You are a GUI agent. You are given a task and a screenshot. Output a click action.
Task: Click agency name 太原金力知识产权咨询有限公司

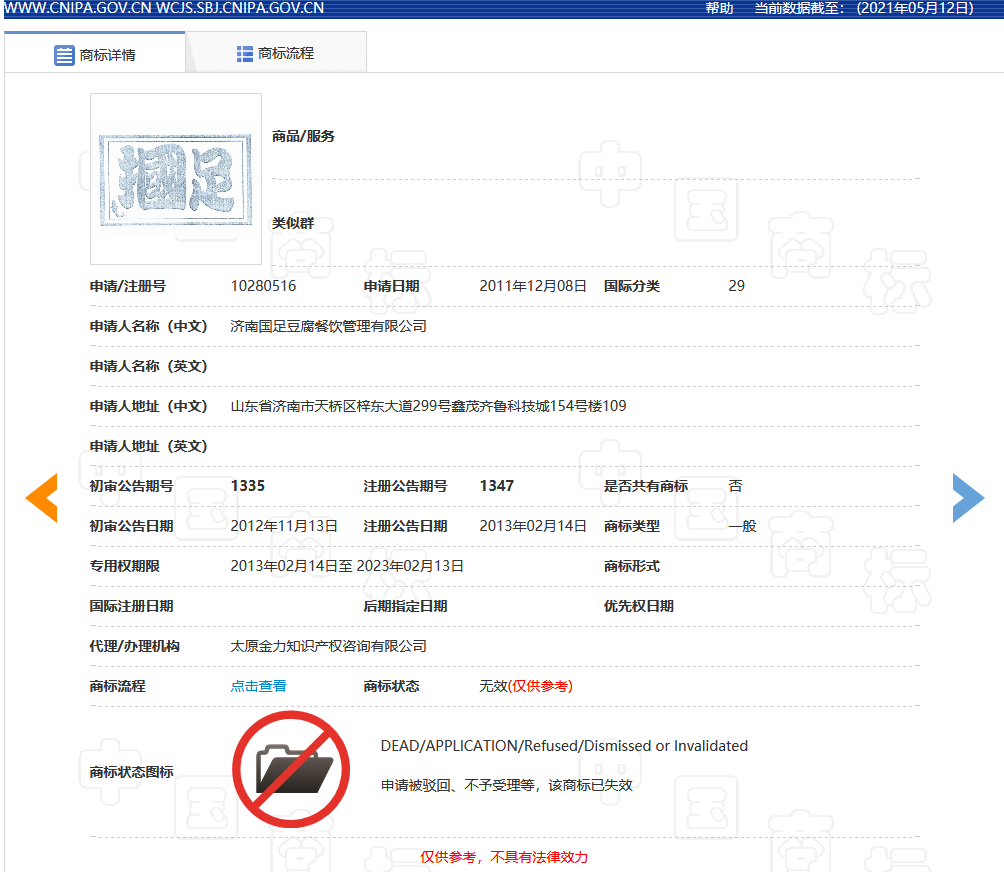tap(328, 646)
